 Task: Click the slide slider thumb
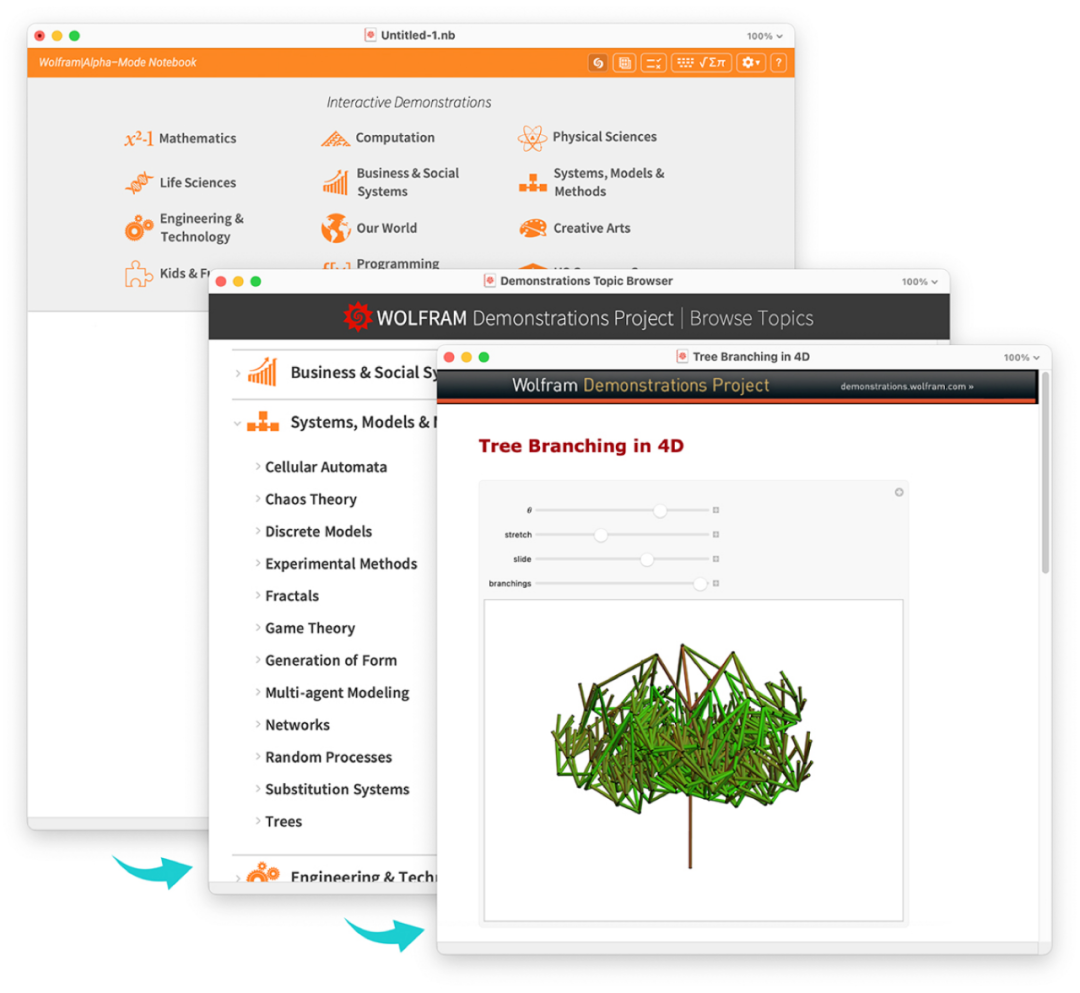coord(647,559)
